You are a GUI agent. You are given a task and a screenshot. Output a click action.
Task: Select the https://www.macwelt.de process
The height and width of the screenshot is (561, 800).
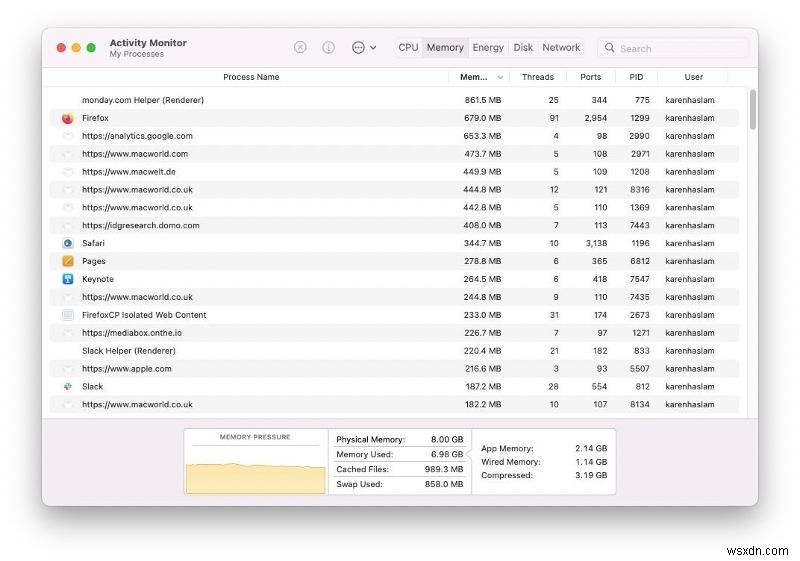(x=129, y=171)
